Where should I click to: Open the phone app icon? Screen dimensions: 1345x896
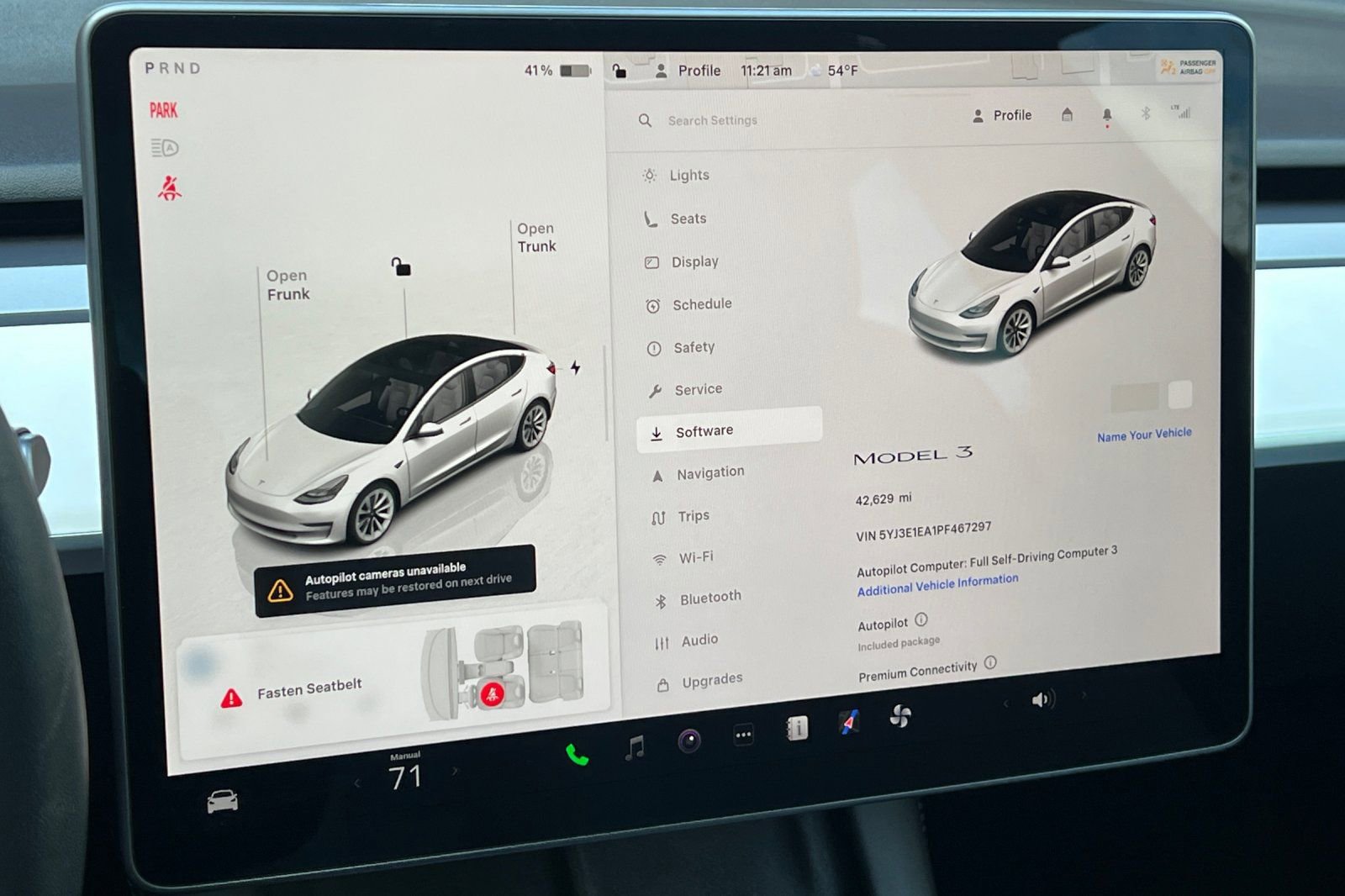(x=577, y=754)
